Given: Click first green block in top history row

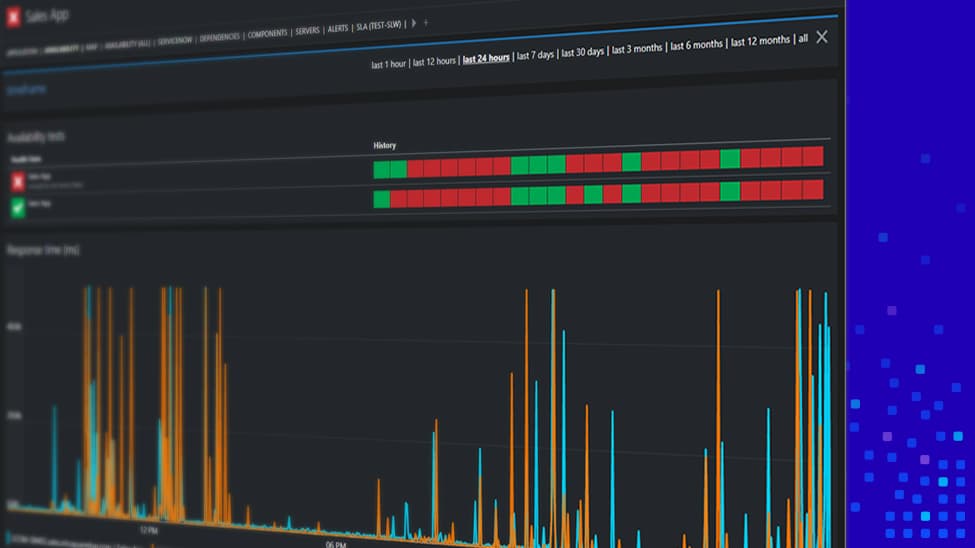Looking at the screenshot, I should pyautogui.click(x=381, y=169).
